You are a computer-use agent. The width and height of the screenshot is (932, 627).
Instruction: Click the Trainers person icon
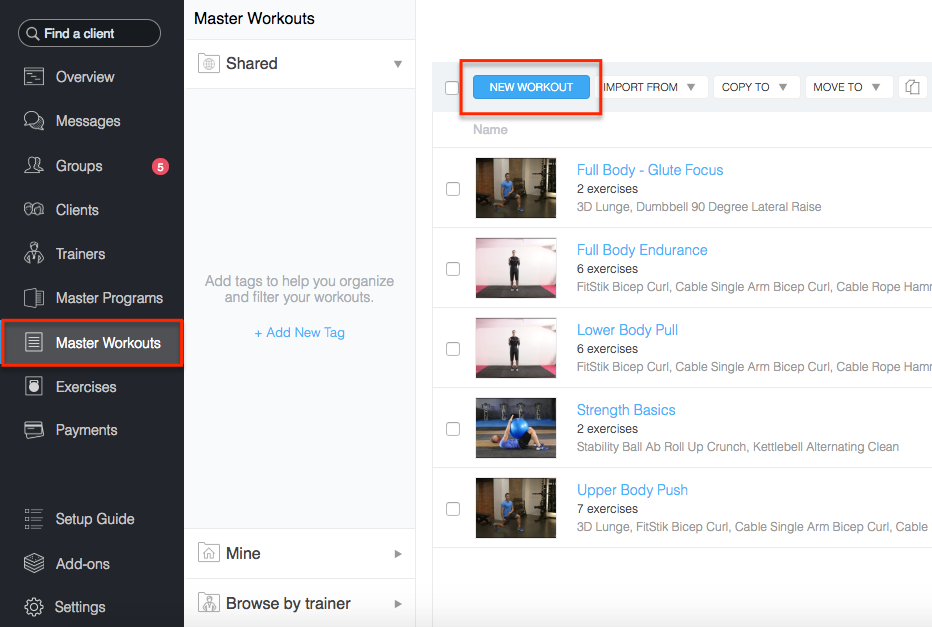pos(34,253)
